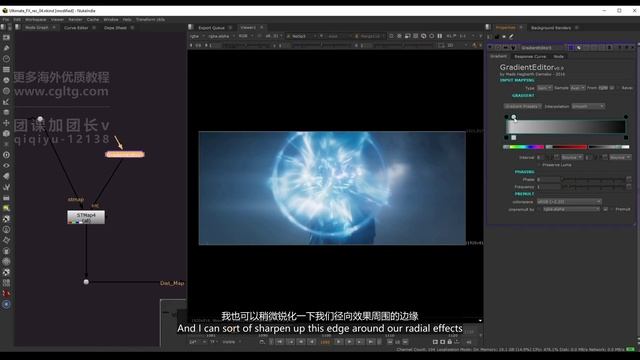Open the viewer rgba channel dropdown
The image size is (640, 360).
197,36
